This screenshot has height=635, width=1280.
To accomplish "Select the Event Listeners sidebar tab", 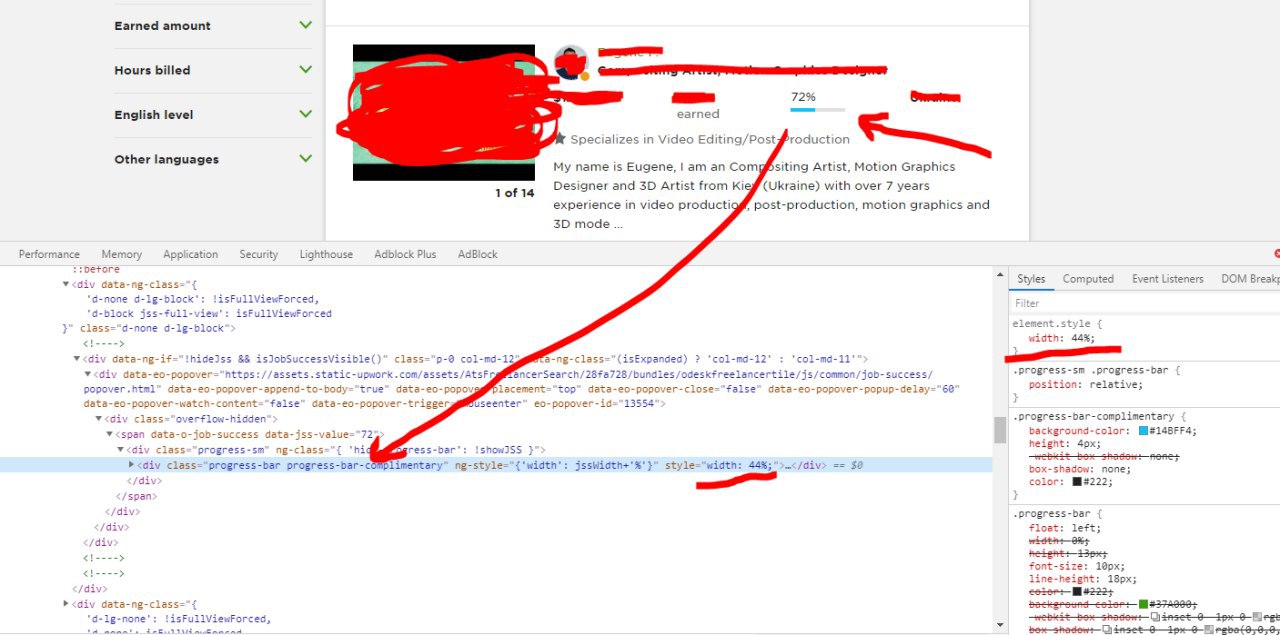I will click(1167, 279).
